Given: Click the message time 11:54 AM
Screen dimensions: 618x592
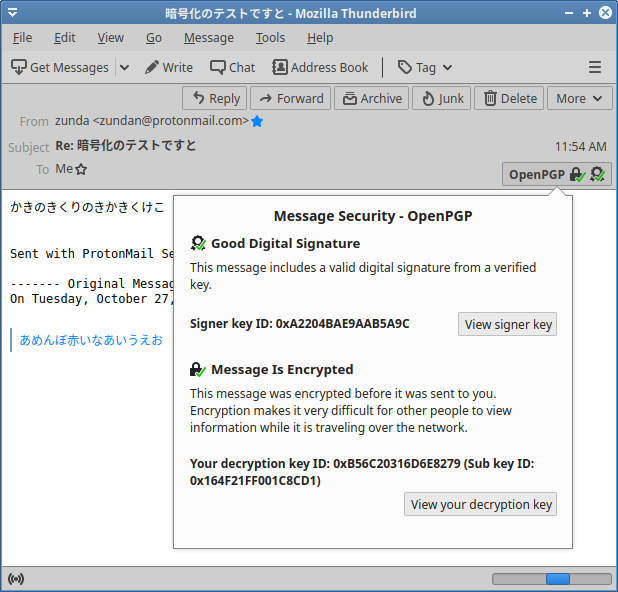Looking at the screenshot, I should click(x=581, y=147).
